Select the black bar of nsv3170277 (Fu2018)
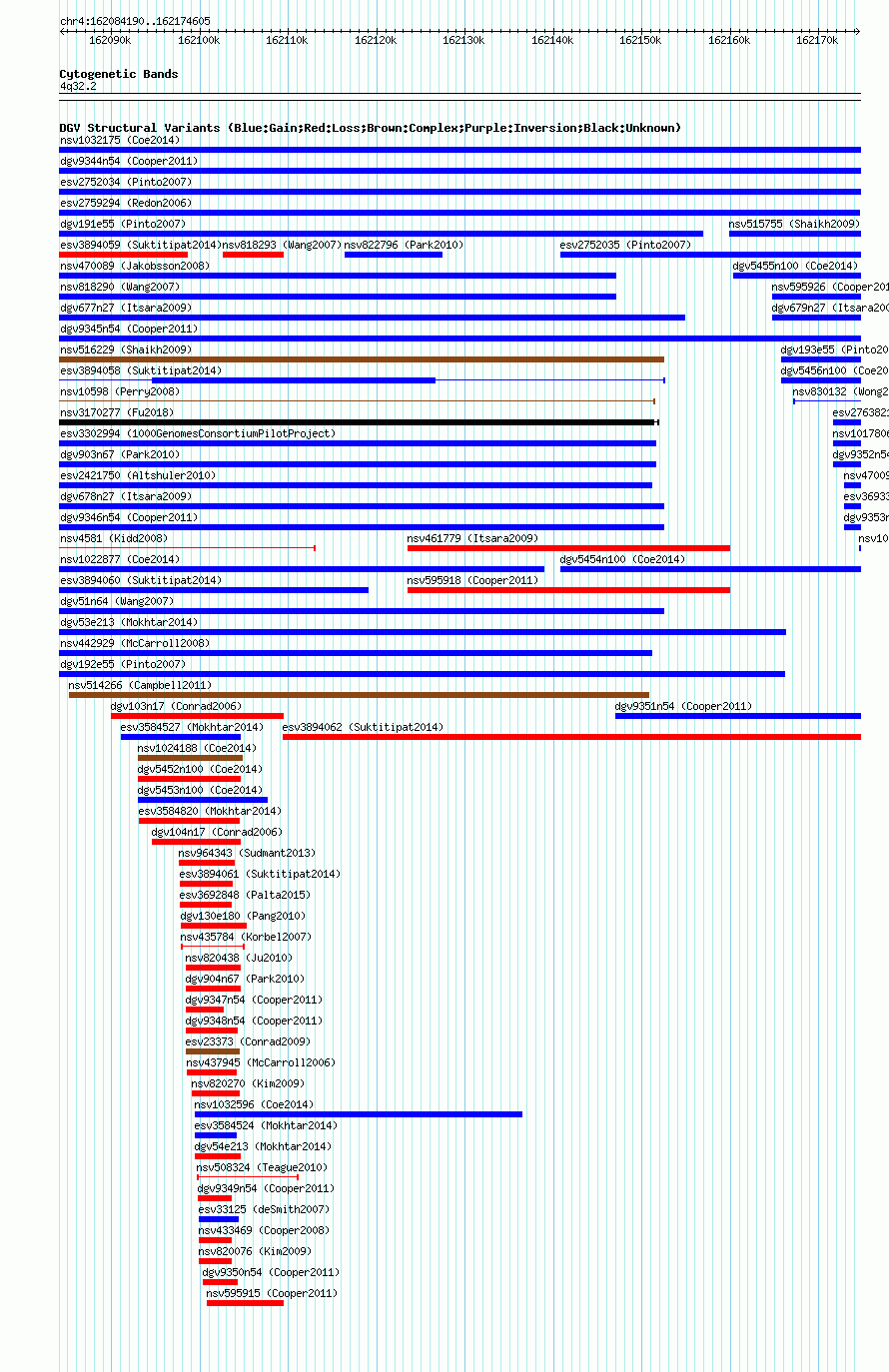The image size is (889, 1372). point(358,422)
